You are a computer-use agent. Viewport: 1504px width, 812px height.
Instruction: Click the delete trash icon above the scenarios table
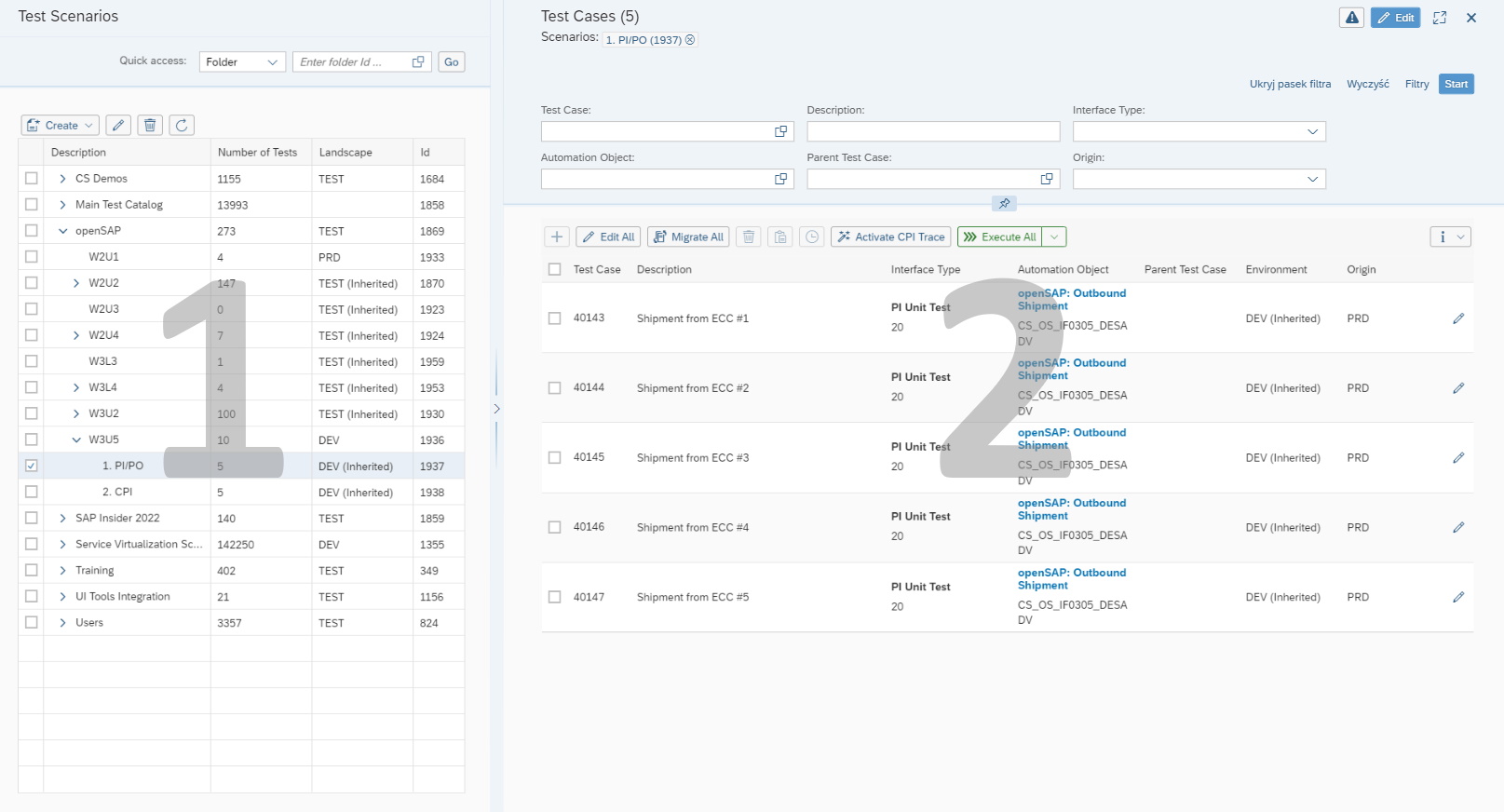150,125
